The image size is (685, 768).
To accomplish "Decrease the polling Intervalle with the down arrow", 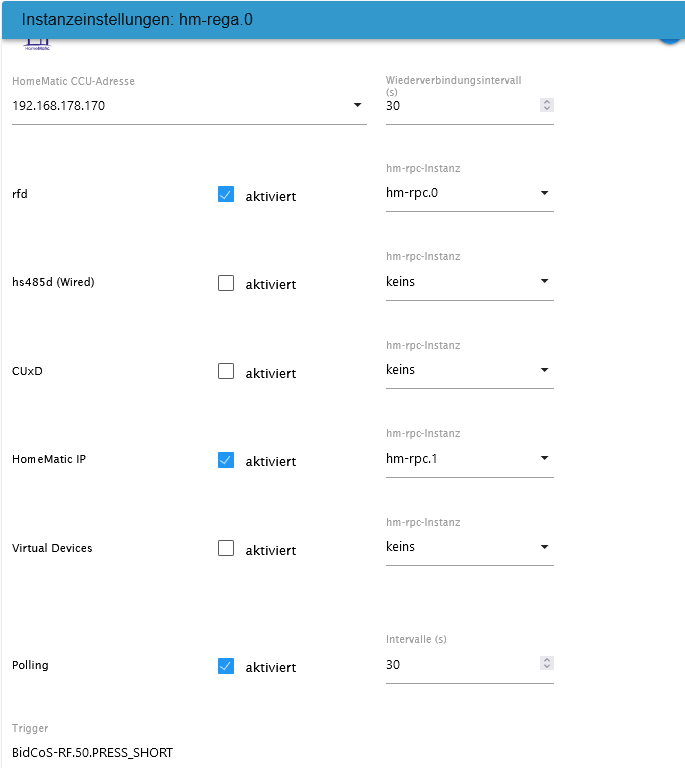I will point(546,667).
